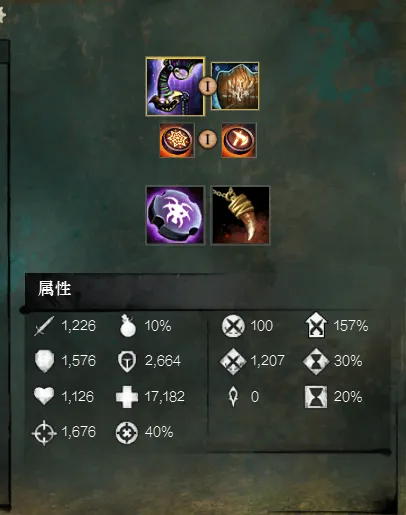Open the orange rune-mark sigil slot

pos(239,140)
